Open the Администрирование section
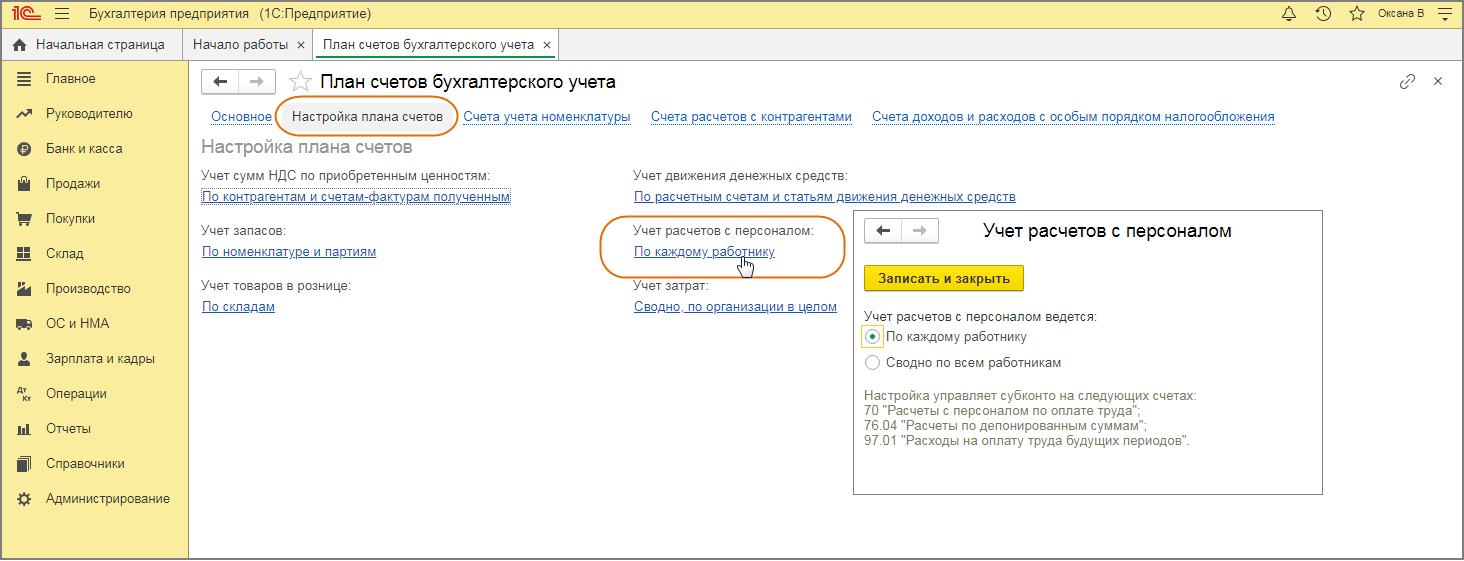 click(107, 499)
